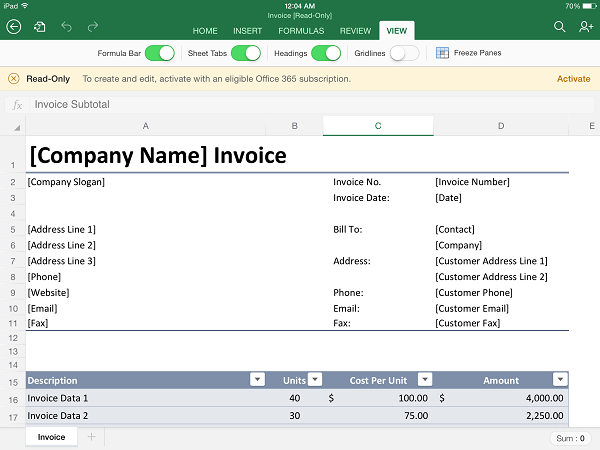The height and width of the screenshot is (450, 600).
Task: Turn off the Formula Bar switch
Action: [160, 53]
